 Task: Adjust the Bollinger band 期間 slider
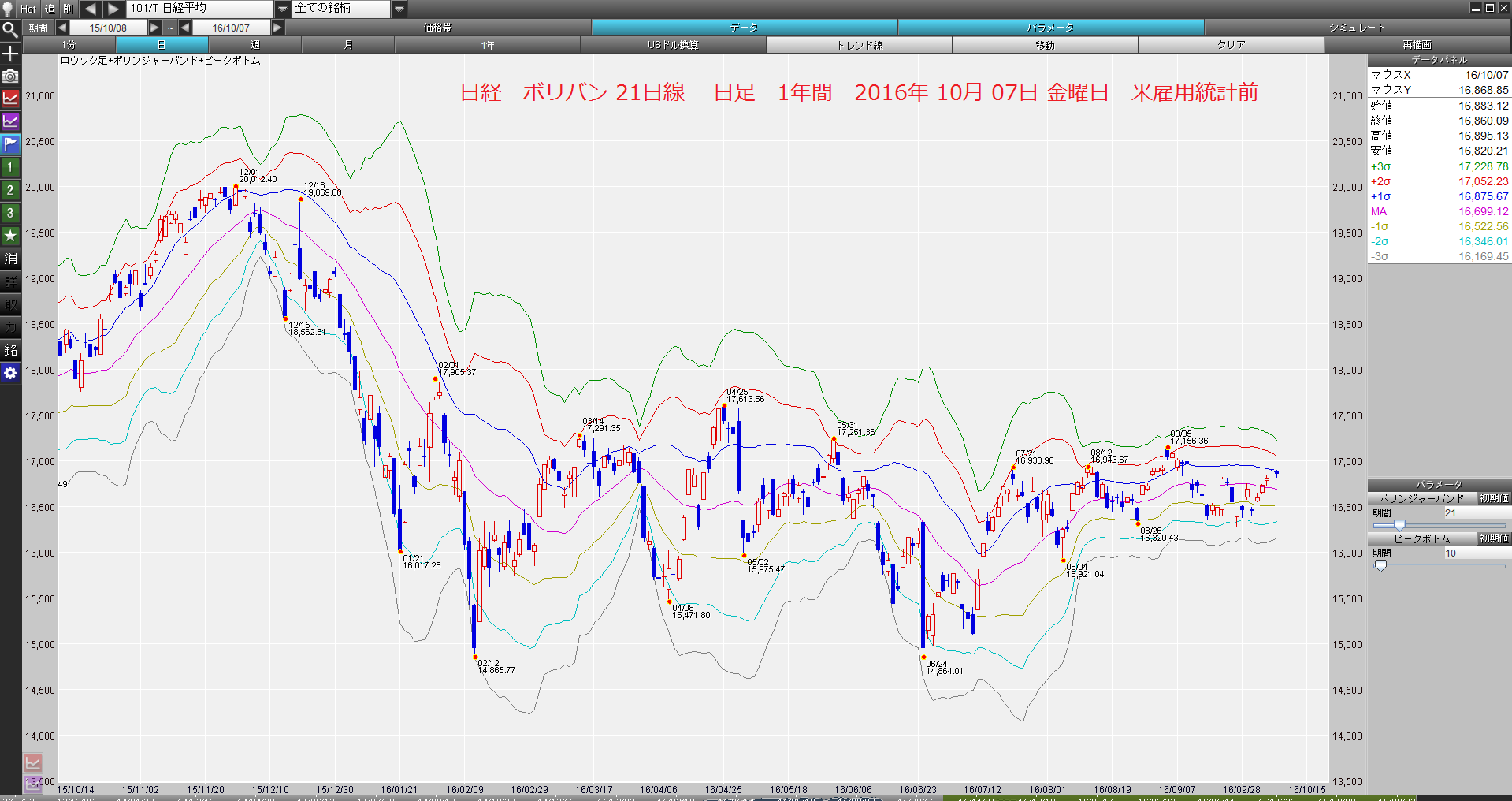[1399, 525]
